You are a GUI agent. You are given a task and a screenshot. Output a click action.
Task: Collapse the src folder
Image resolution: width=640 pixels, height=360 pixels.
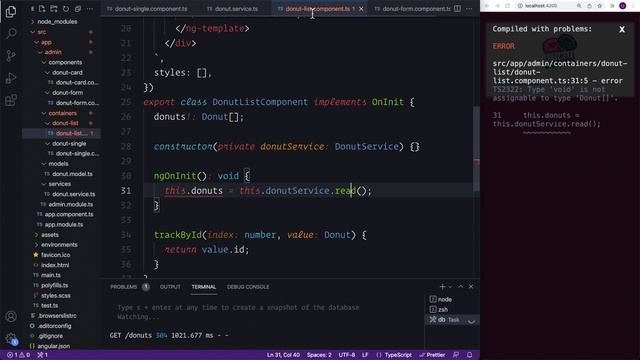42,32
